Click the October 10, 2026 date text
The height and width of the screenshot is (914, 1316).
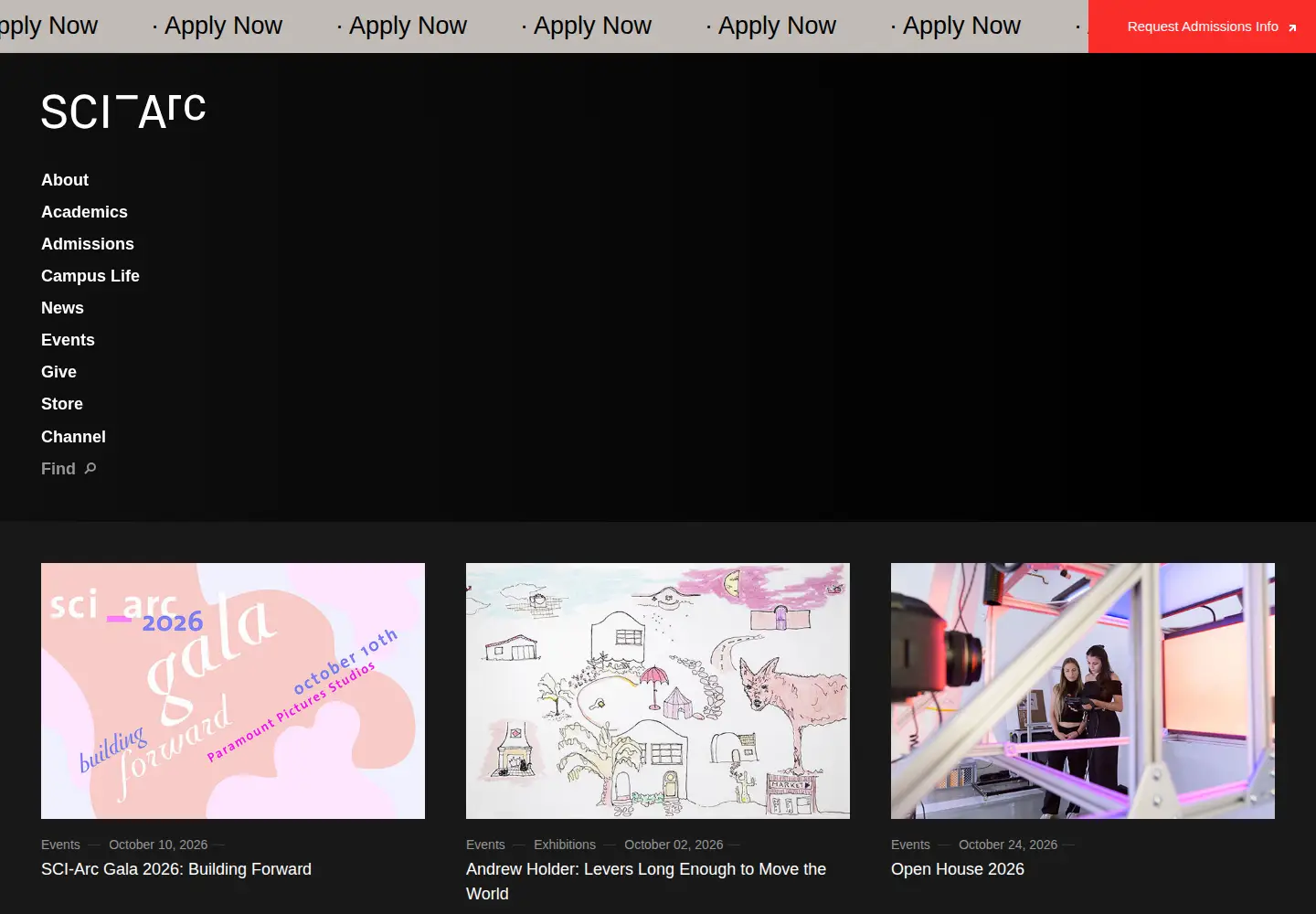[x=158, y=845]
